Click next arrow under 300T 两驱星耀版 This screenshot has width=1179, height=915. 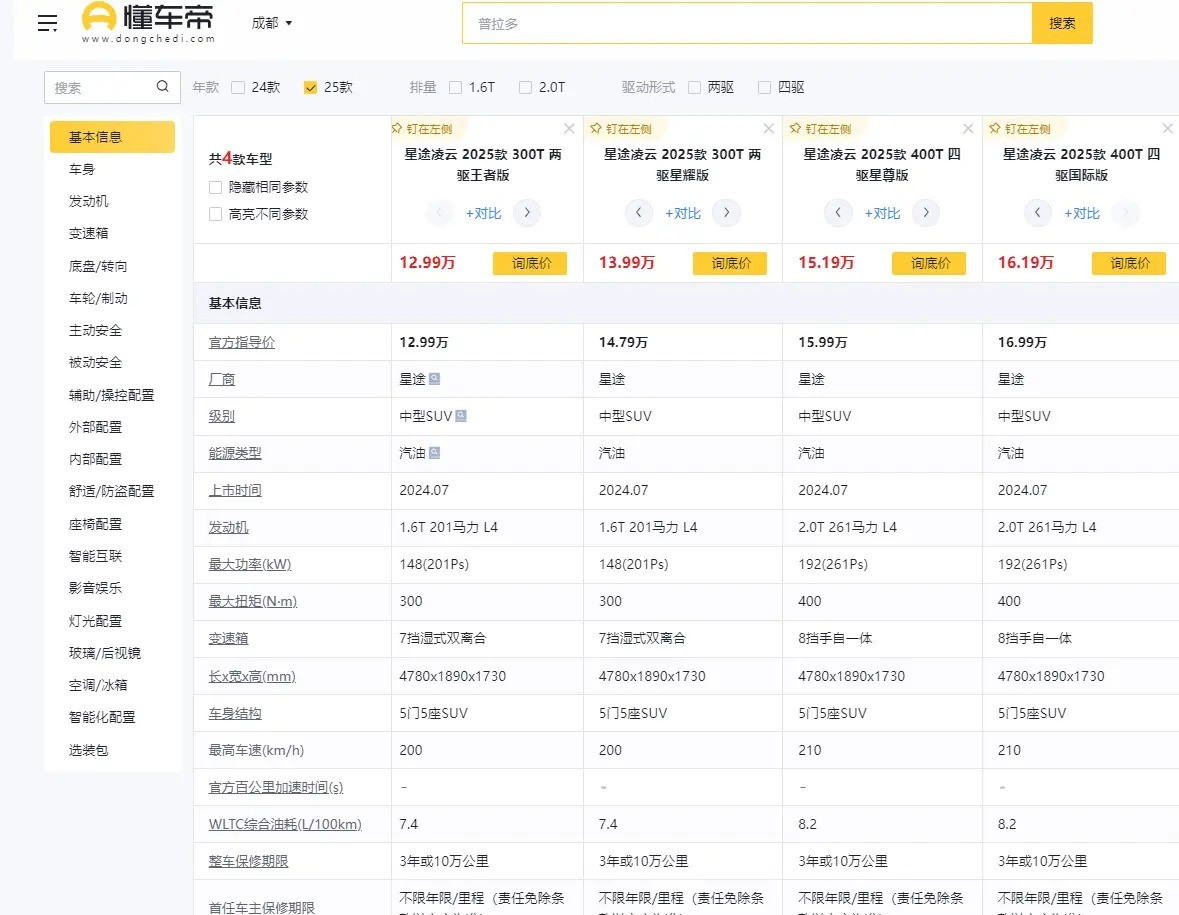click(x=726, y=213)
